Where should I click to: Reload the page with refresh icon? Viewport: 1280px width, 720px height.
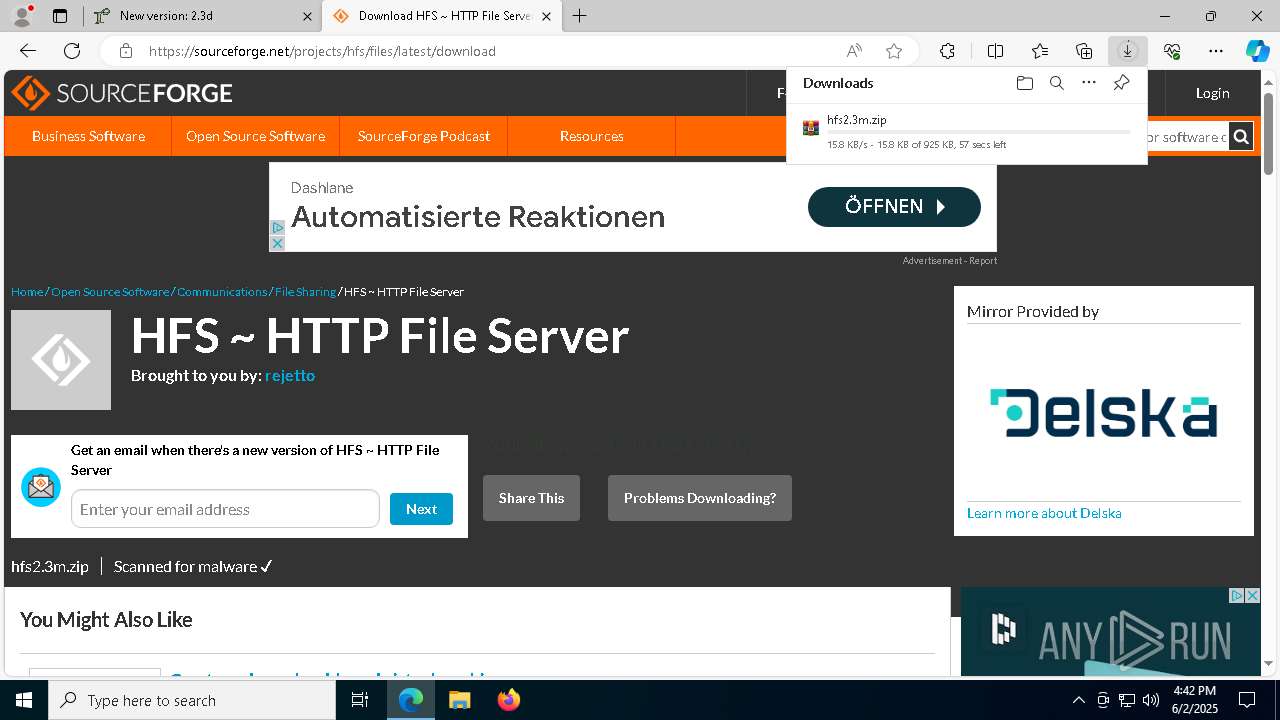(72, 51)
